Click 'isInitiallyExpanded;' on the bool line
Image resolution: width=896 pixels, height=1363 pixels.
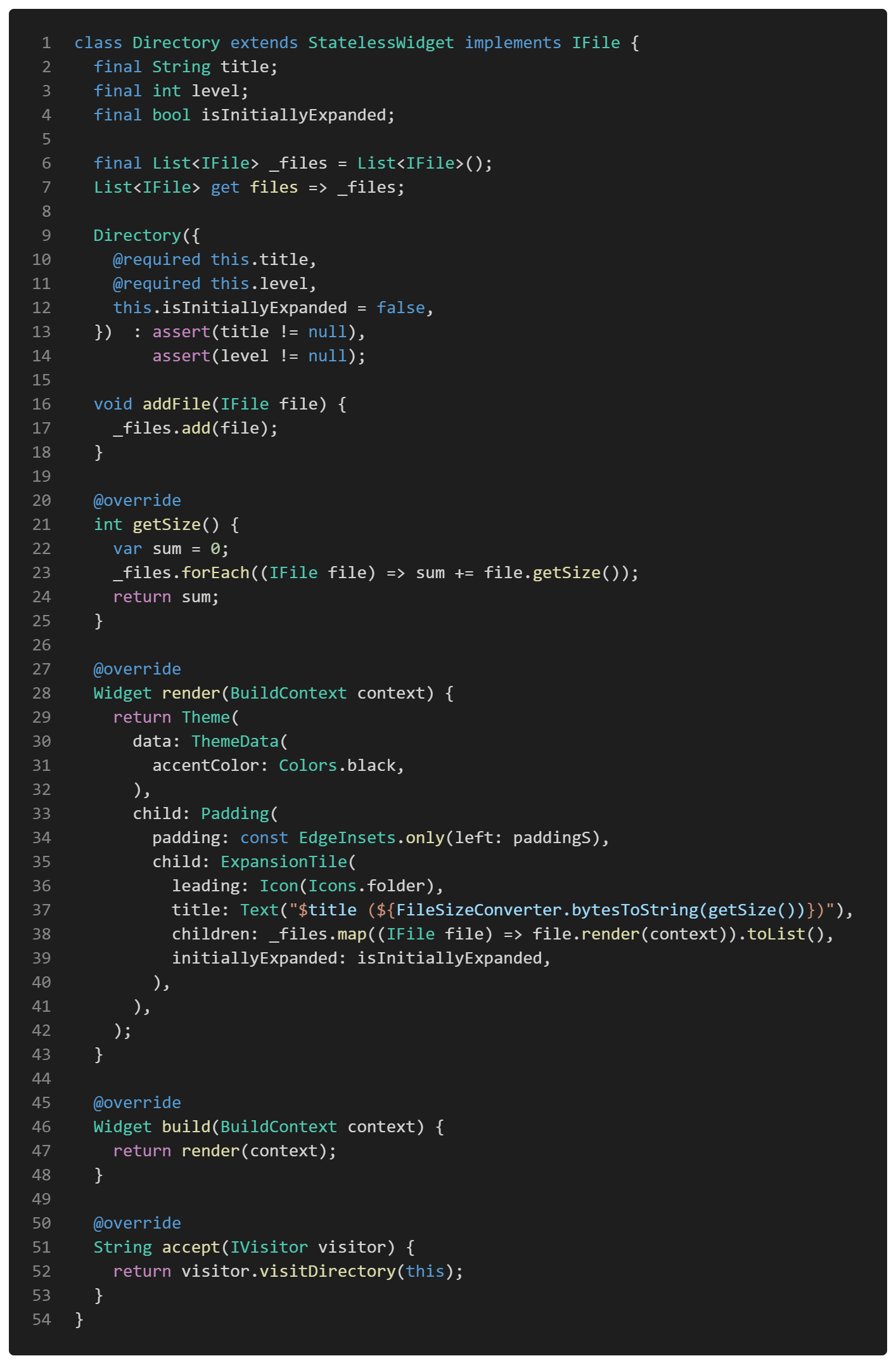click(x=298, y=115)
